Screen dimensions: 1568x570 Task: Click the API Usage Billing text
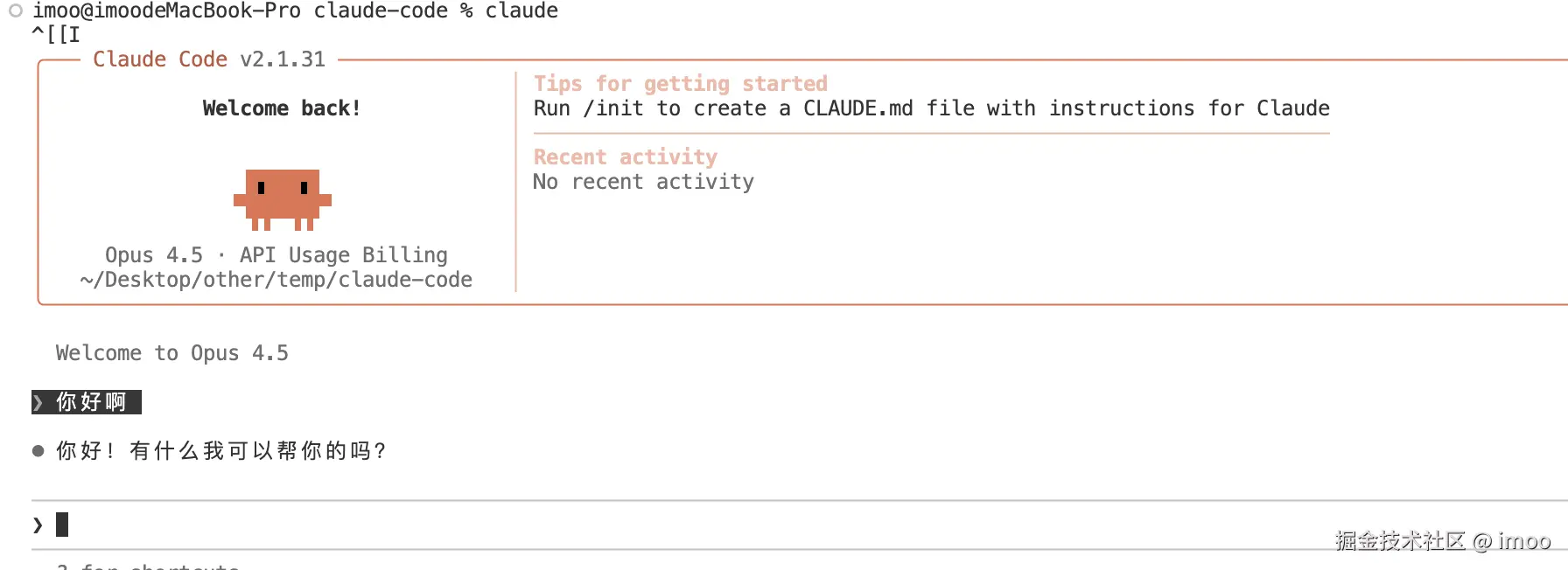pyautogui.click(x=343, y=255)
